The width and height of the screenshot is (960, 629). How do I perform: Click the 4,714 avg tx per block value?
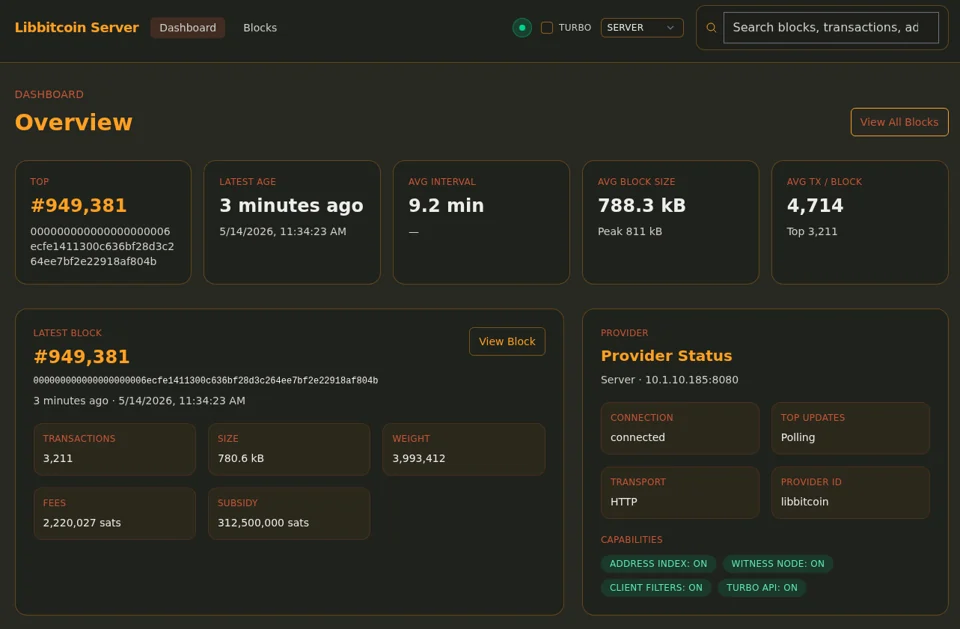815,205
